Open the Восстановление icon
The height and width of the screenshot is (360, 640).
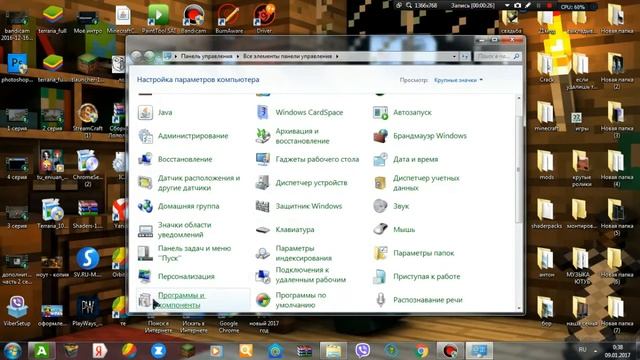click(145, 159)
